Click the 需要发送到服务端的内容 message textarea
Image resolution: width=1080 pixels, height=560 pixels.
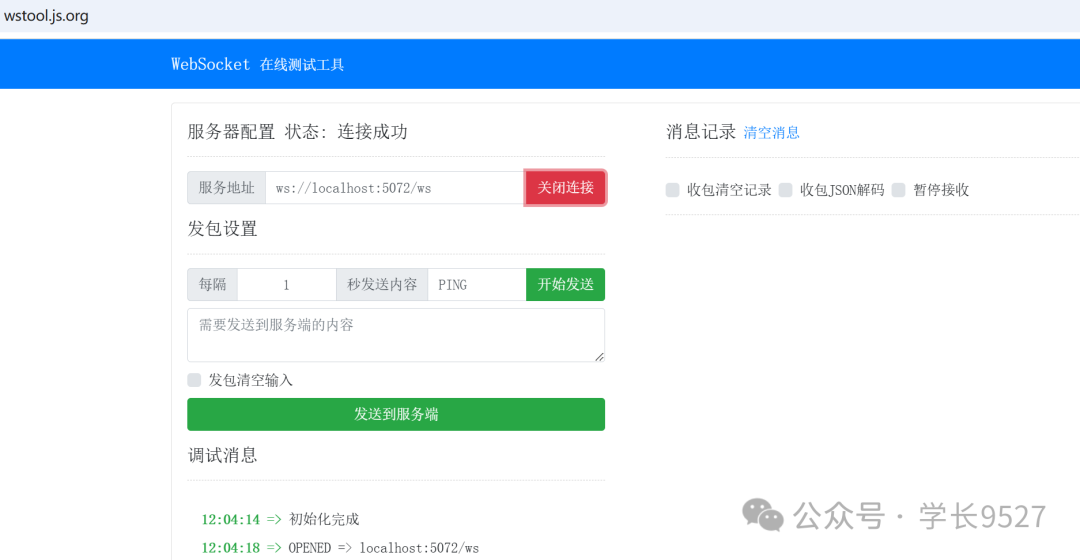tap(395, 335)
